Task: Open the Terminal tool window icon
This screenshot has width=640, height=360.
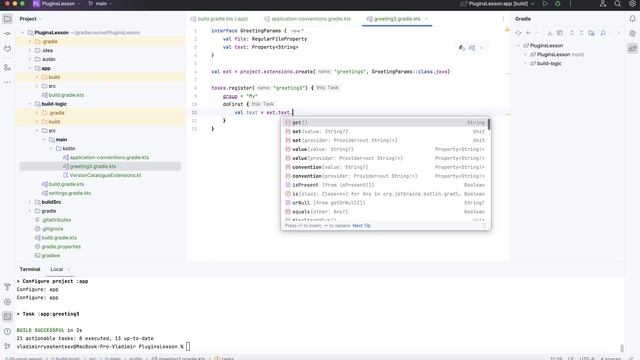Action: (7, 317)
